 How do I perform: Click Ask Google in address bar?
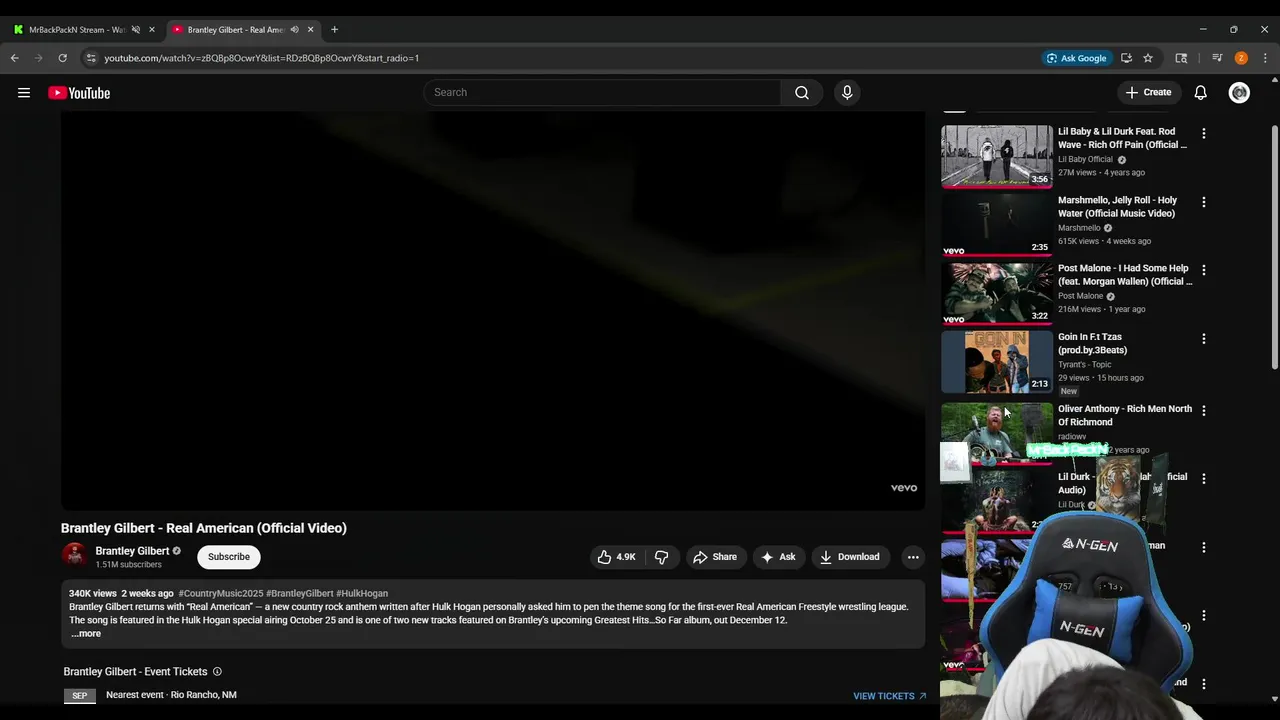[1077, 58]
